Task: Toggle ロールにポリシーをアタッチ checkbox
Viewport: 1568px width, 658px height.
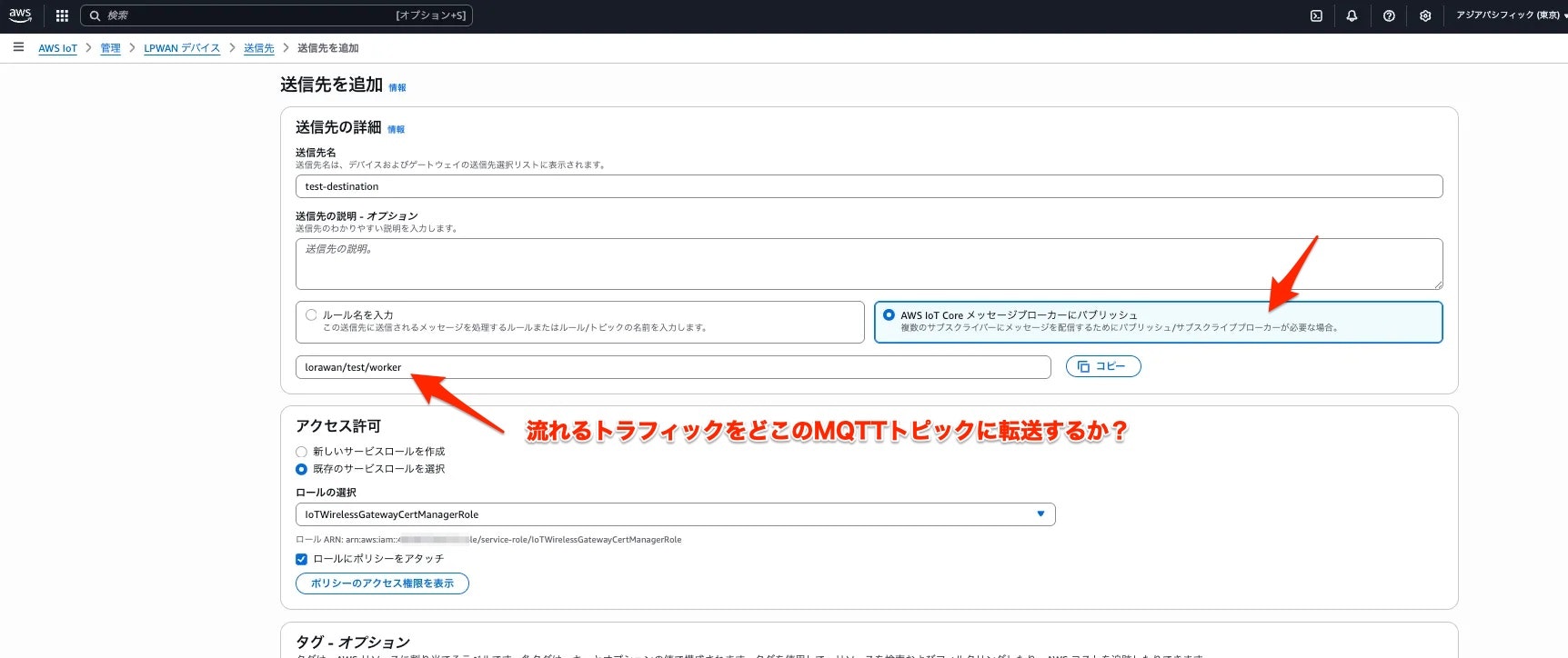Action: [x=301, y=559]
